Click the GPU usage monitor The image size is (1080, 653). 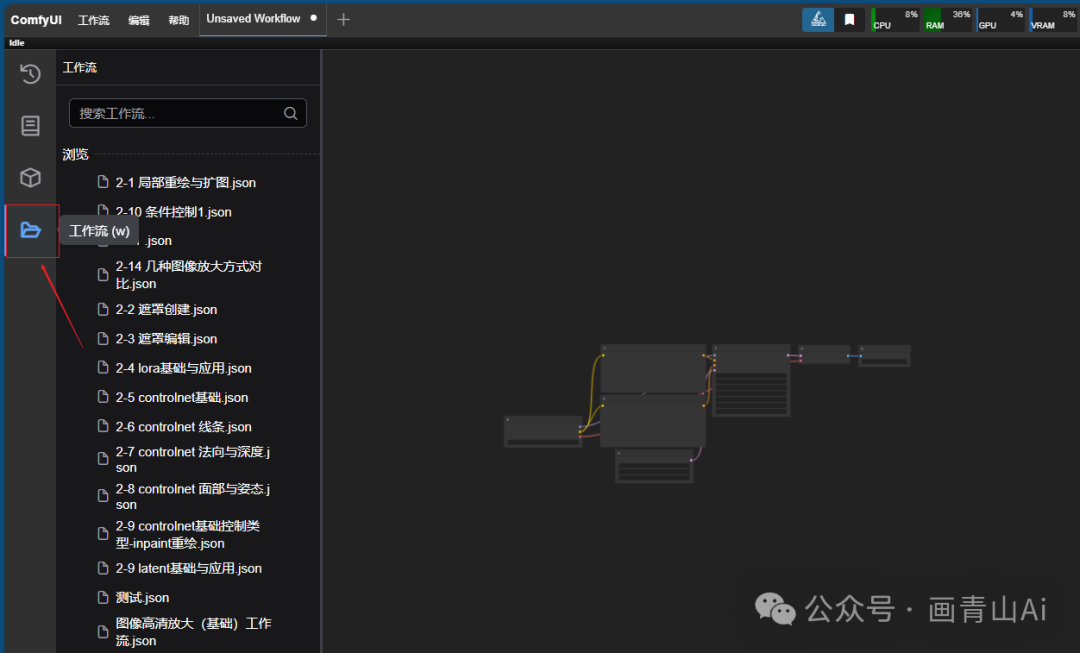click(x=1001, y=19)
